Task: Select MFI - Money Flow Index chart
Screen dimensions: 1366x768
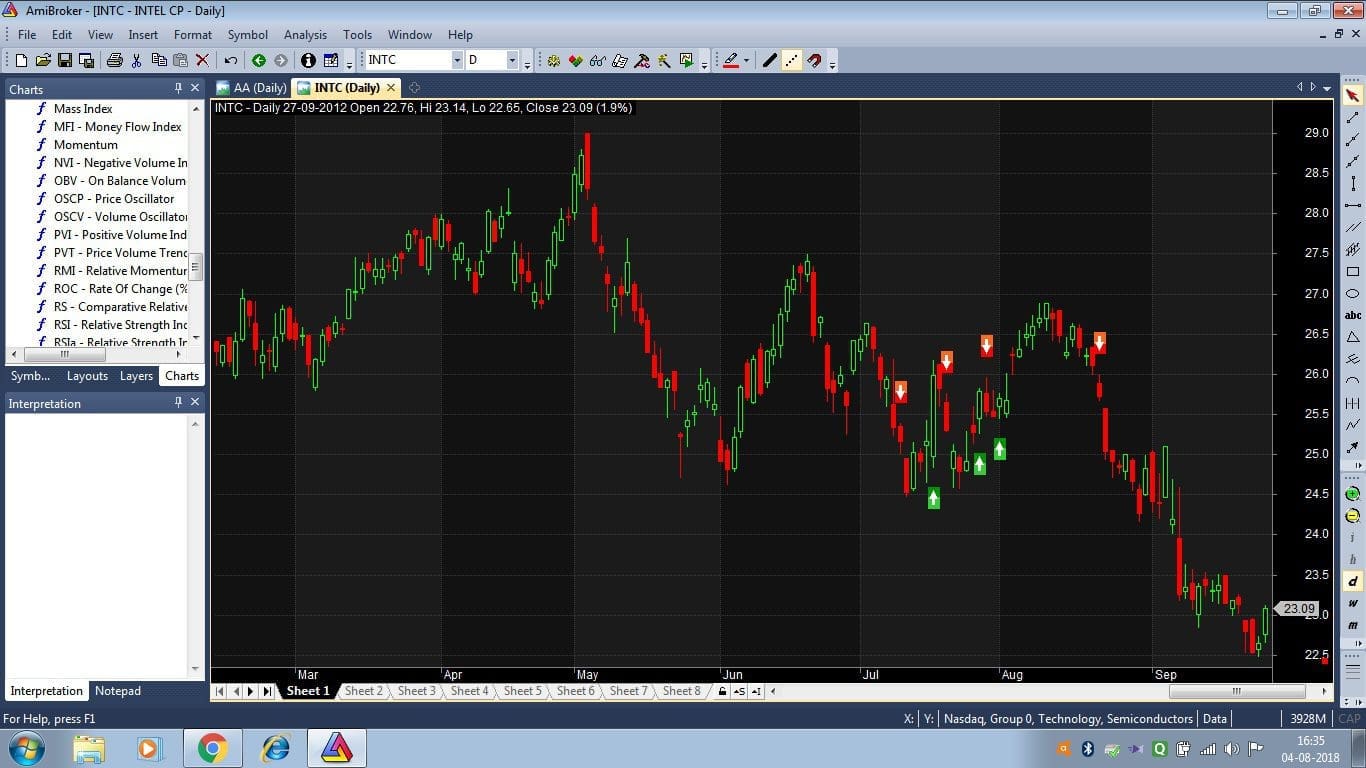Action: (118, 127)
